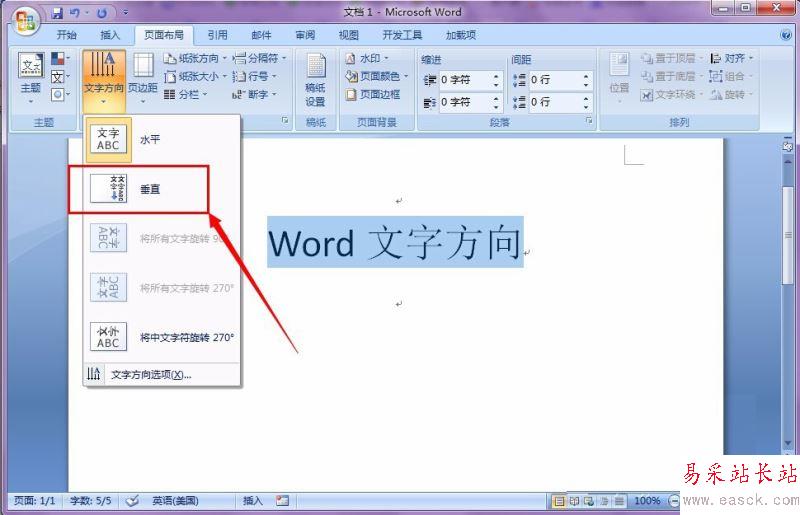This screenshot has height=515, width=800.
Task: Expand Paper Size (纸张大小) dropdown
Action: [195, 77]
